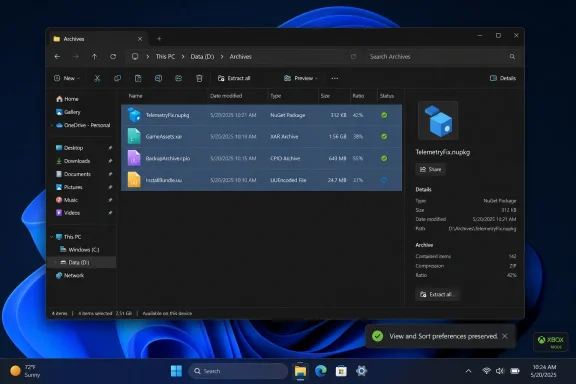This screenshot has width=576, height=384.
Task: Click the Share button in details pane
Action: point(431,169)
